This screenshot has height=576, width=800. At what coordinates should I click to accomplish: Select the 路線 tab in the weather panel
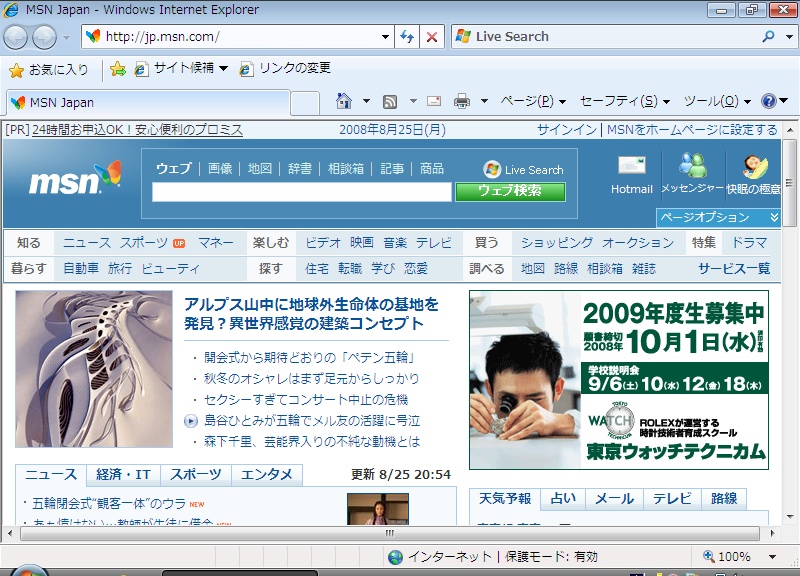tap(724, 498)
